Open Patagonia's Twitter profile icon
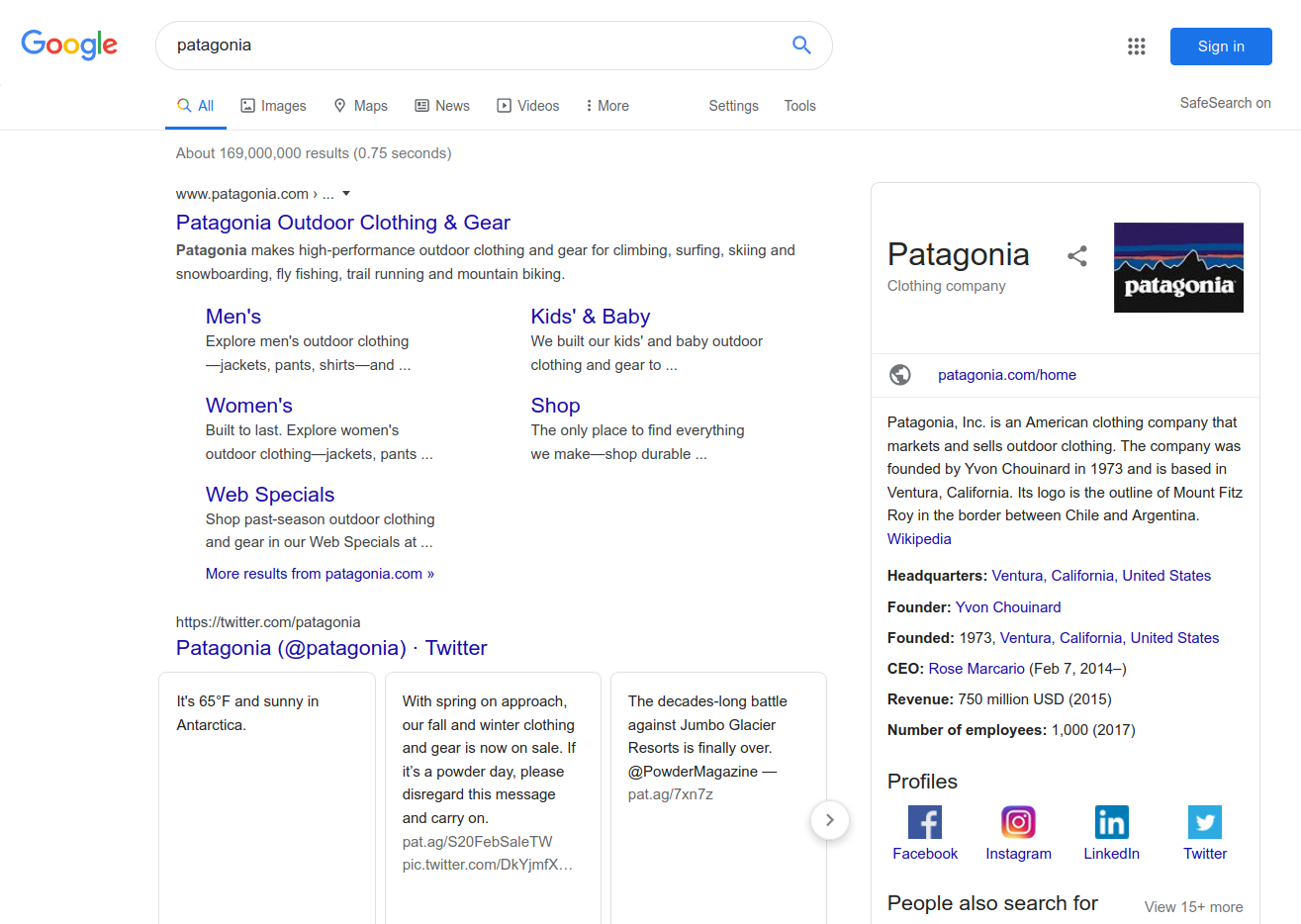This screenshot has width=1301, height=924. click(x=1205, y=822)
